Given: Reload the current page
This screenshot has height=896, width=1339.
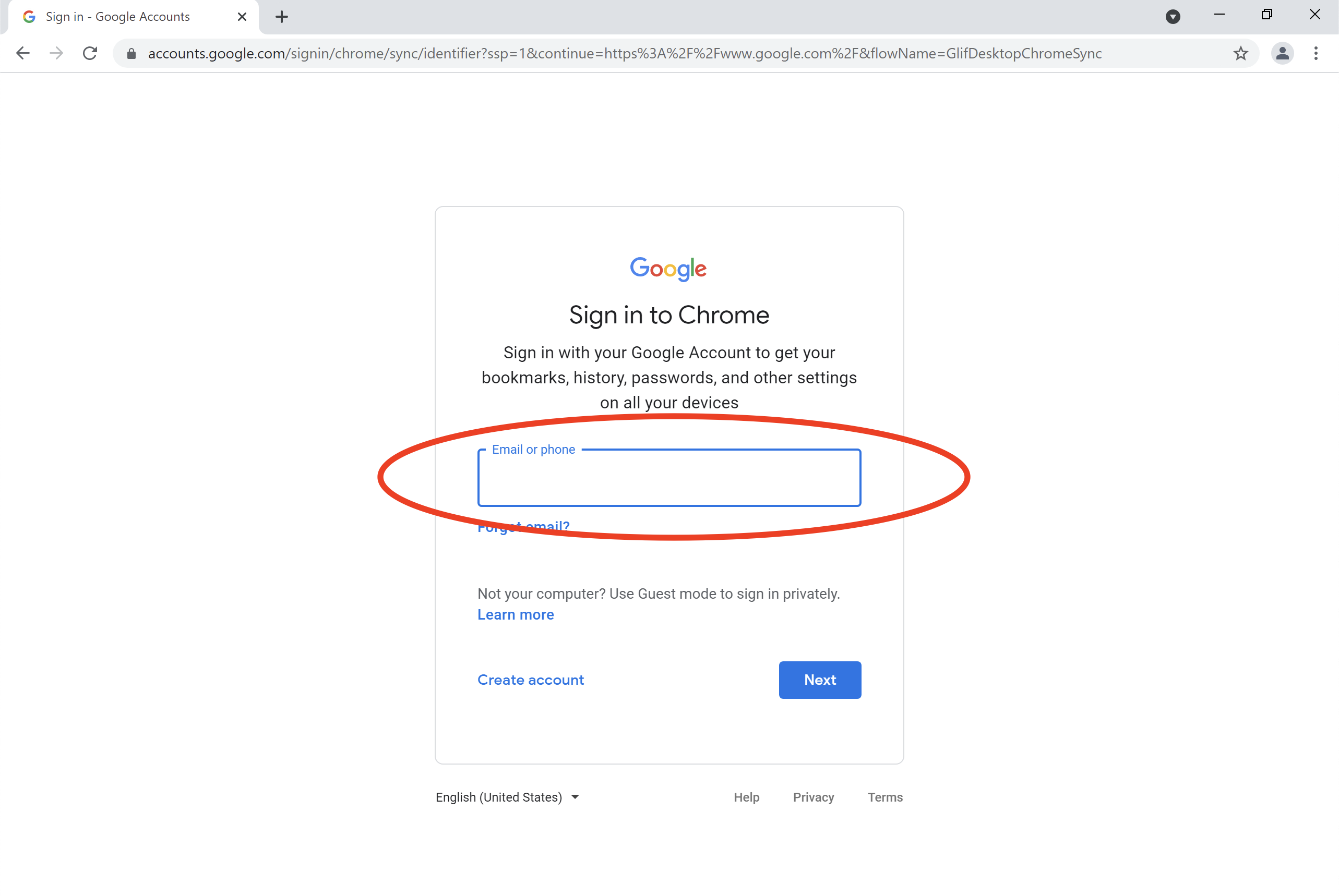Looking at the screenshot, I should (x=90, y=53).
